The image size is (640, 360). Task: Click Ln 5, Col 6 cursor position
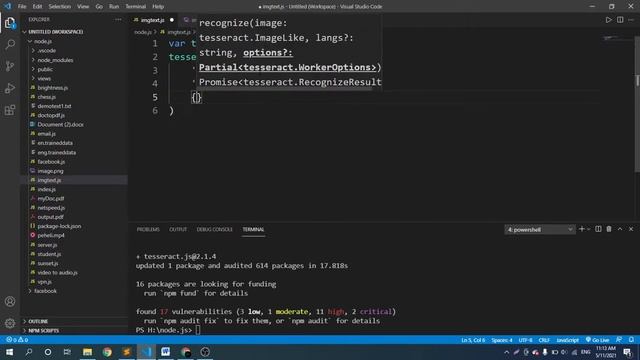click(x=473, y=340)
